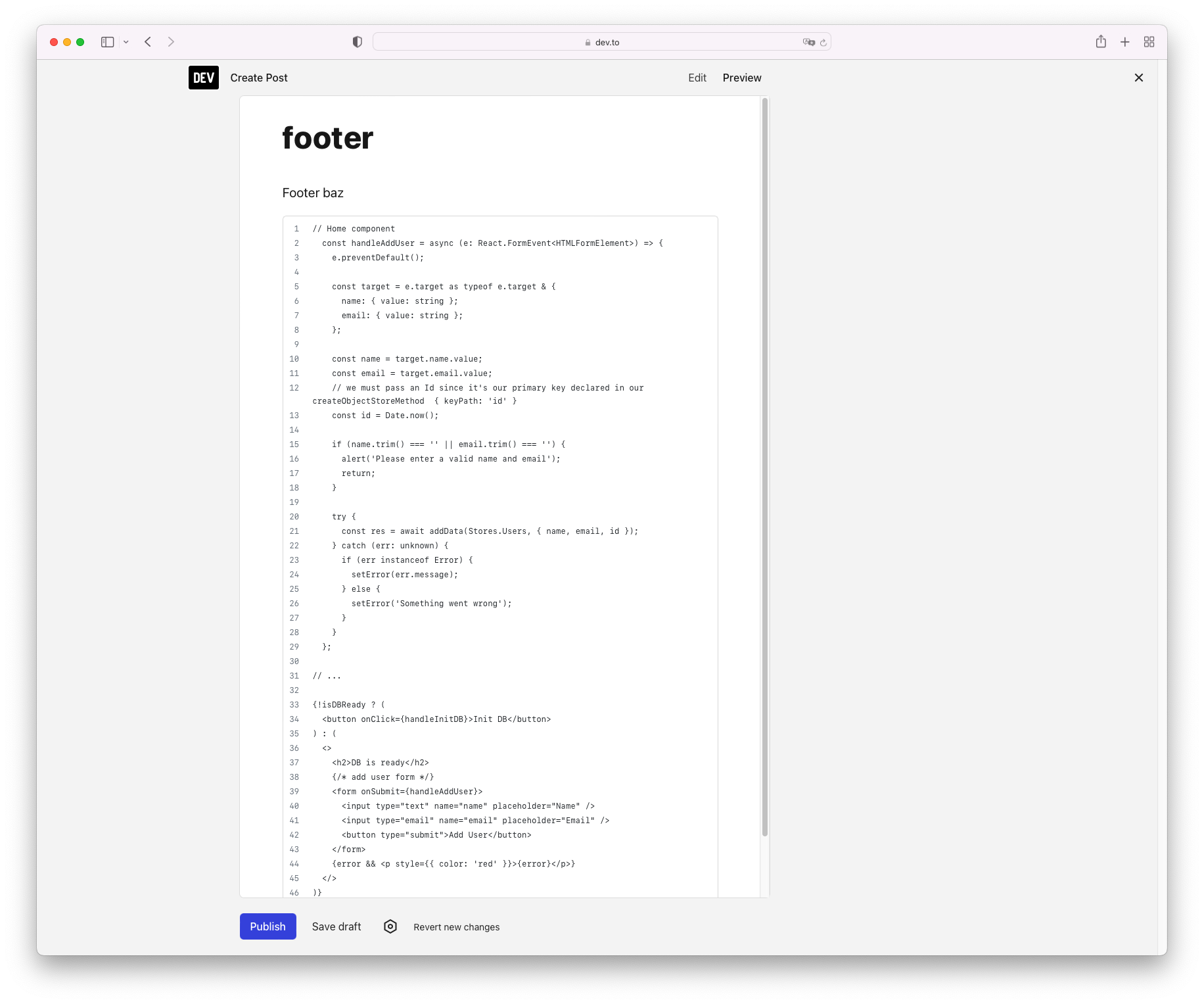Click the DEV logo in the header
The image size is (1204, 1004).
[x=204, y=78]
